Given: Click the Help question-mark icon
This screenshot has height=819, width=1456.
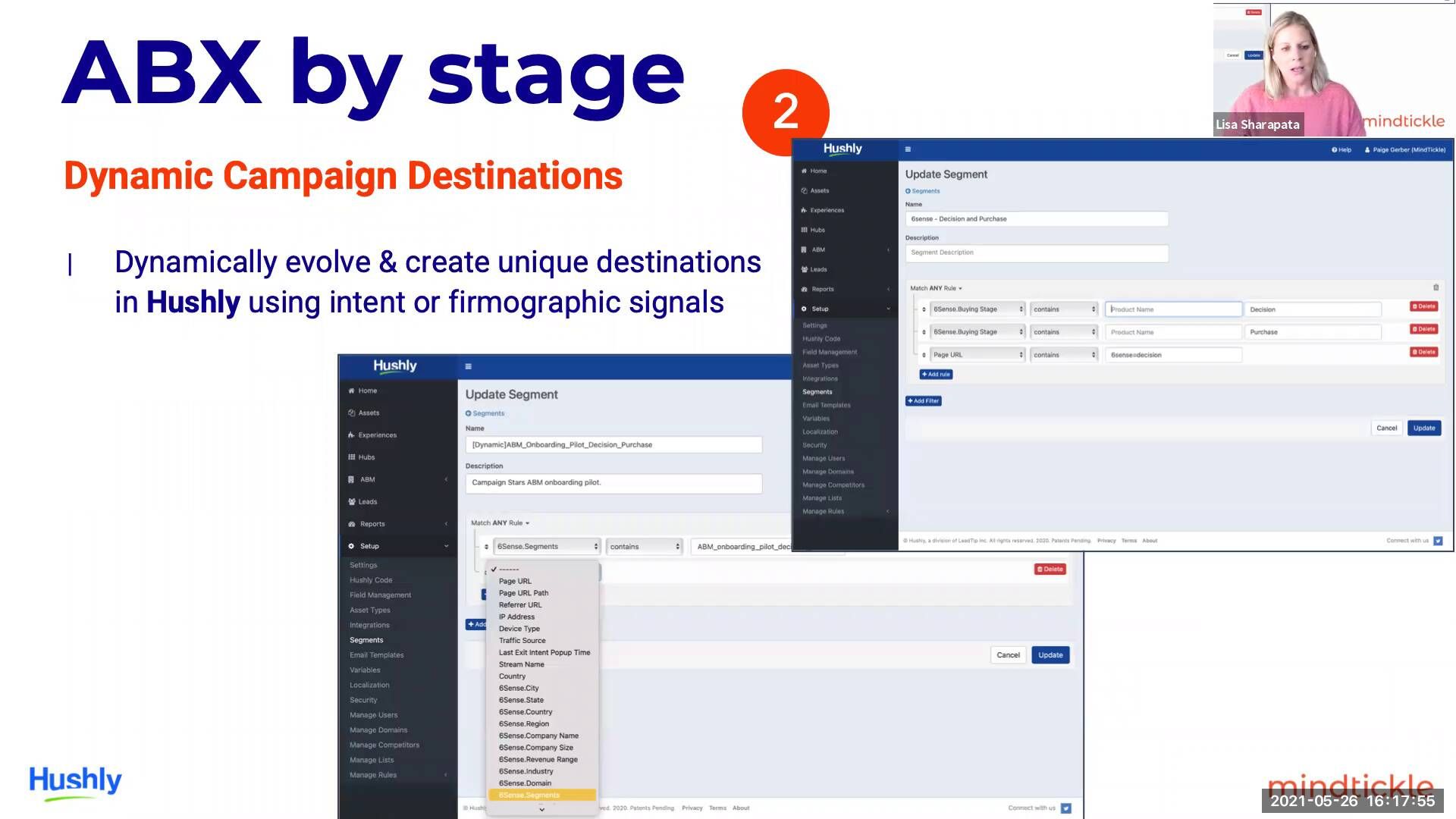Looking at the screenshot, I should click(1334, 150).
